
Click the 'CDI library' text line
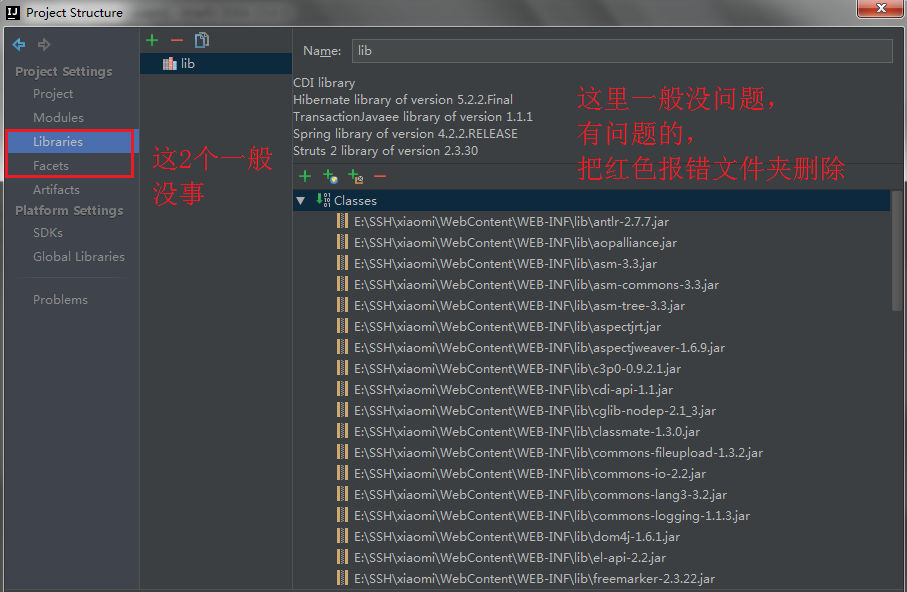click(x=324, y=83)
